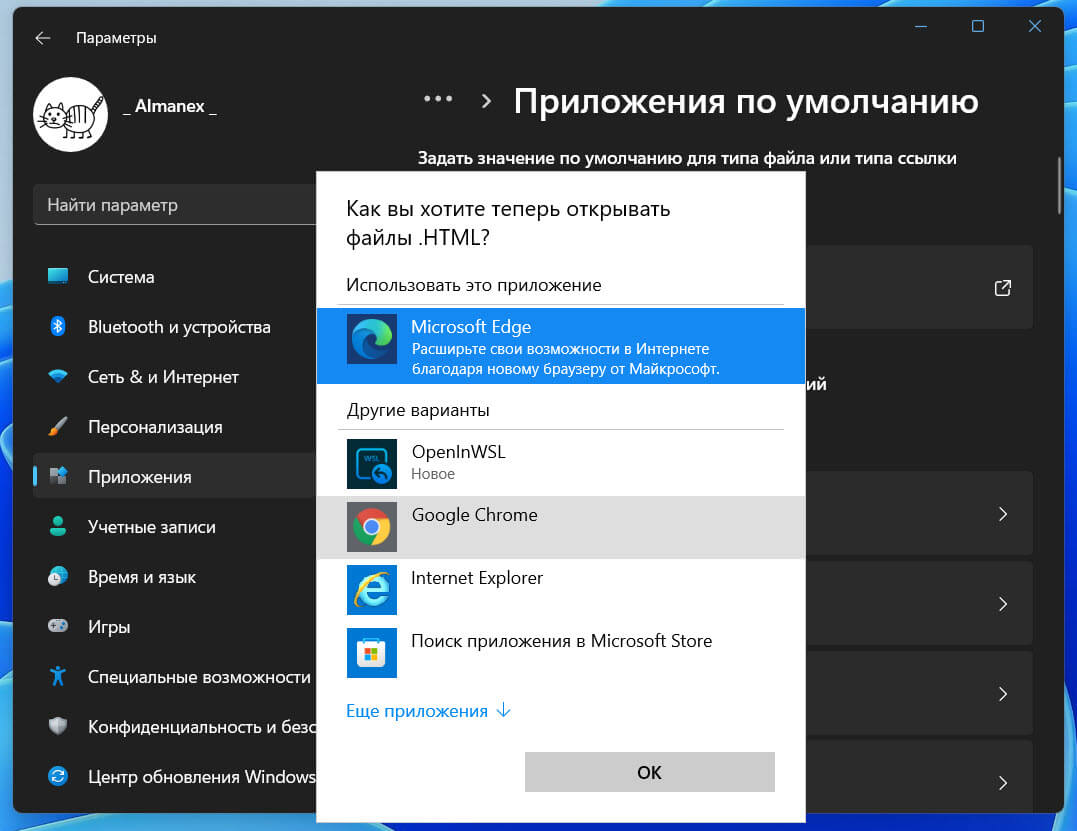Viewport: 1077px width, 831px height.
Task: Click the open-external-link icon on the right
Action: click(1003, 288)
